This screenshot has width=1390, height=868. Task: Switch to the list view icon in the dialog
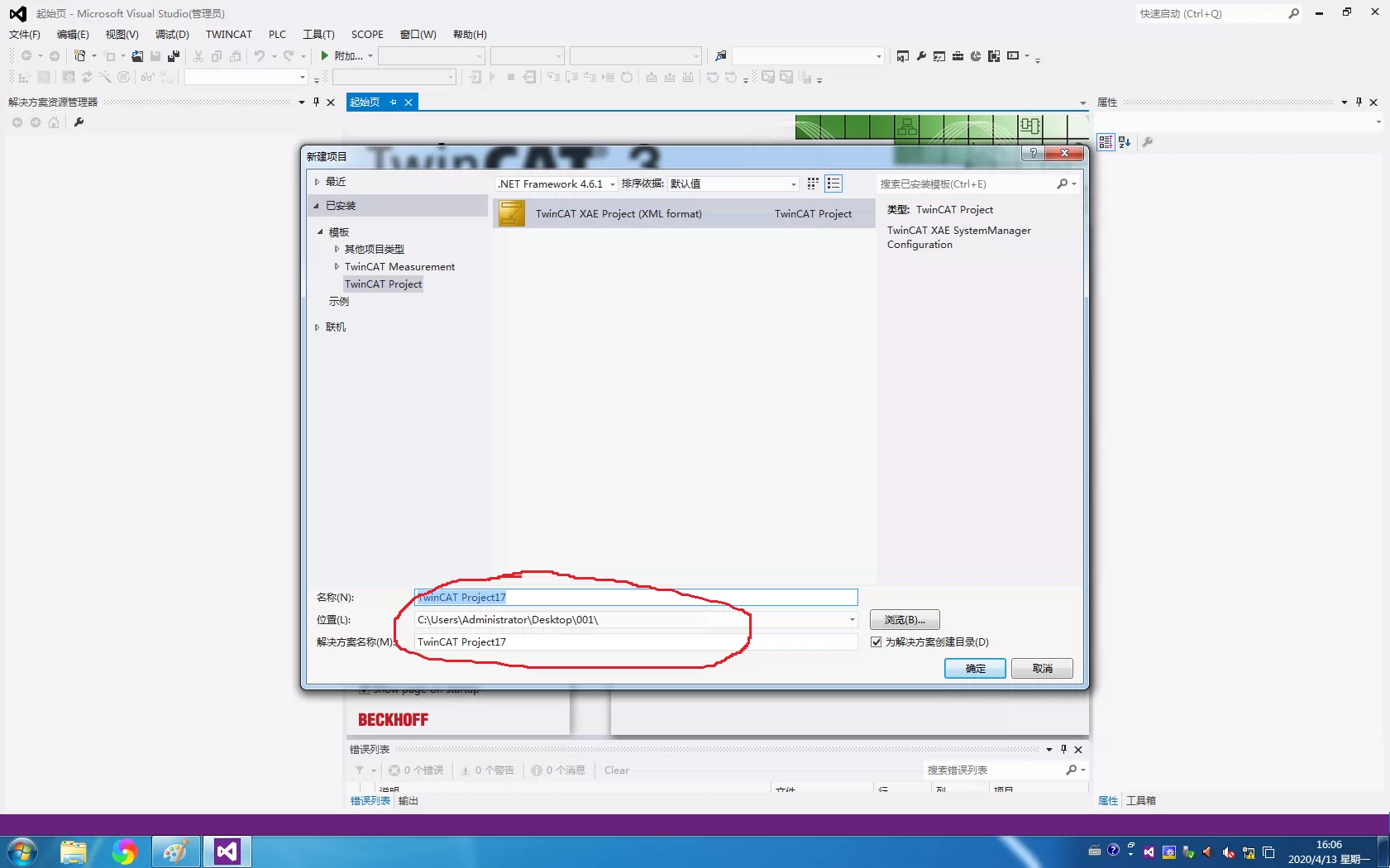pos(834,184)
